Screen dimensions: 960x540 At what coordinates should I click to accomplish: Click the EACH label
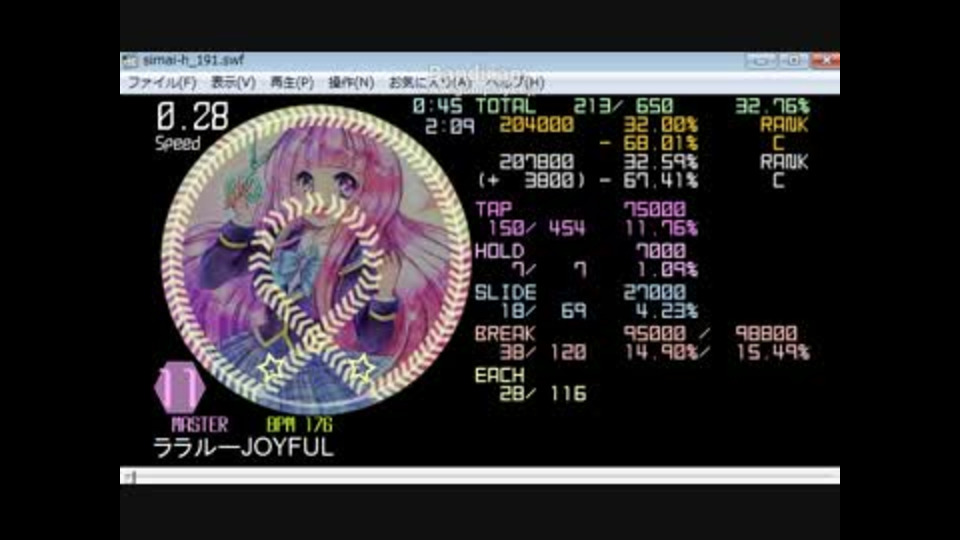pyautogui.click(x=500, y=375)
